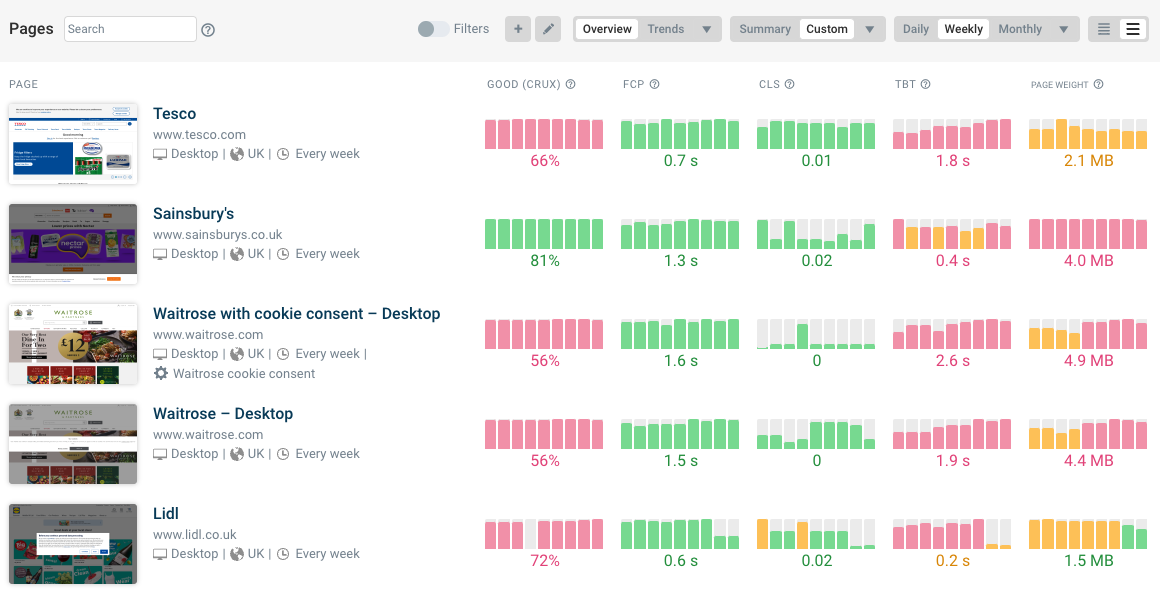The width and height of the screenshot is (1160, 595).
Task: Switch to Weekly interval
Action: click(x=963, y=29)
